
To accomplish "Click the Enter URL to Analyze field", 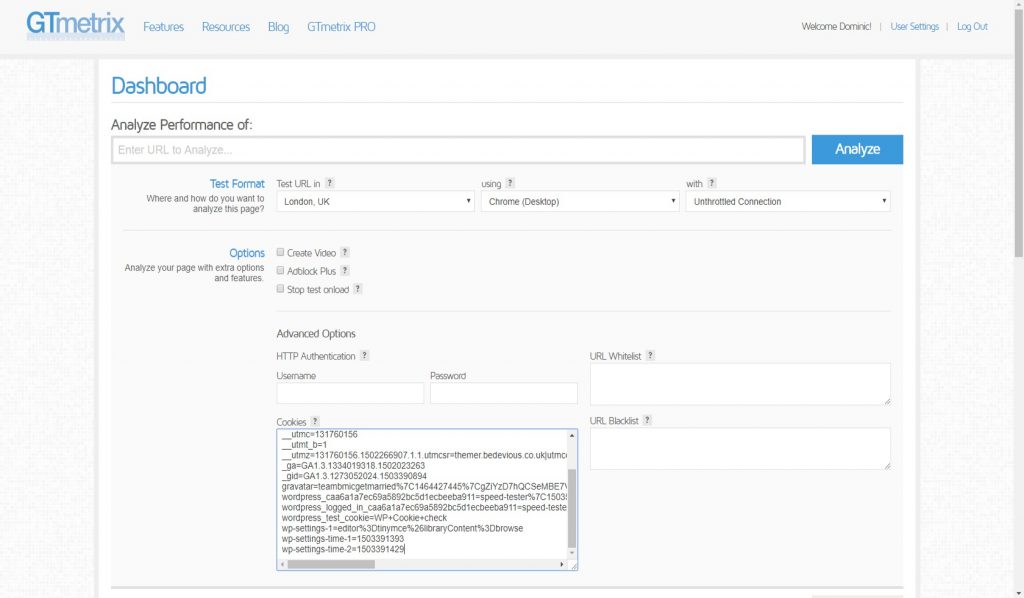I will click(x=458, y=150).
